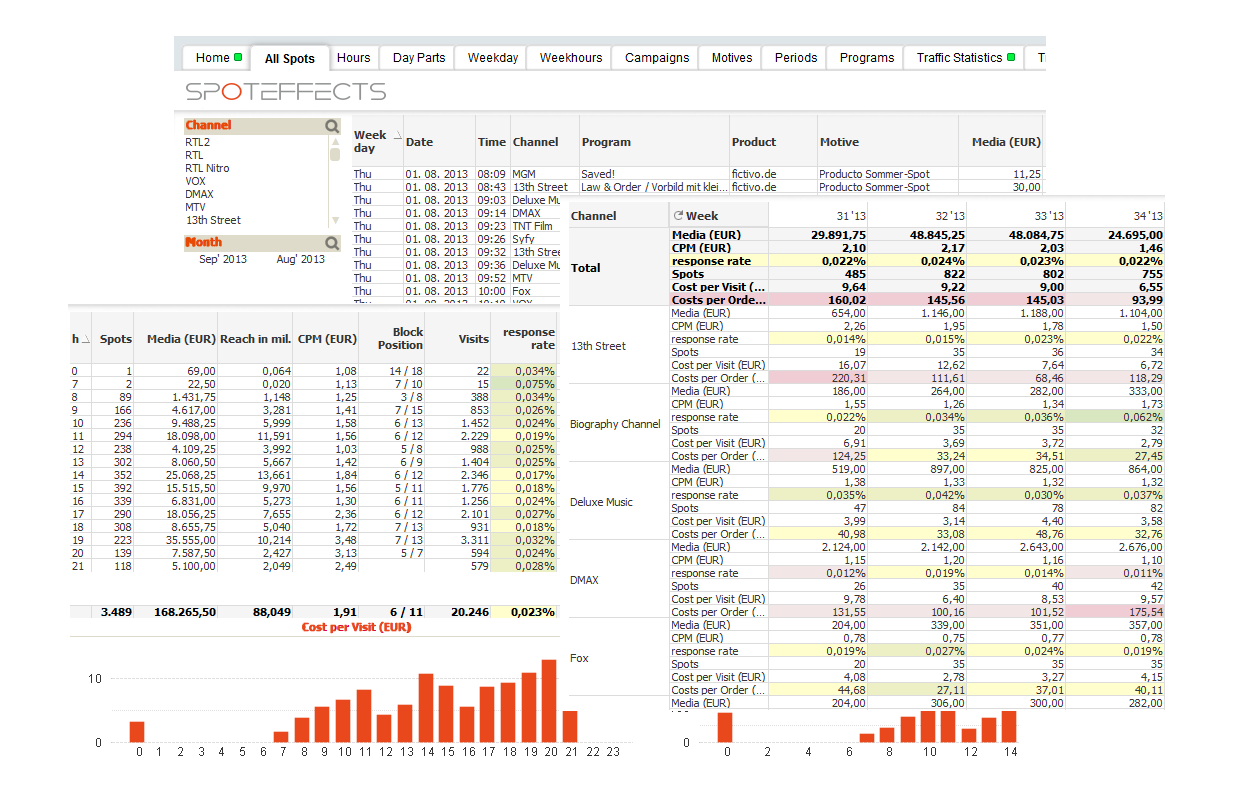Select RTL2 in Channel list
Viewport: 1258px width, 810px height.
coord(198,142)
